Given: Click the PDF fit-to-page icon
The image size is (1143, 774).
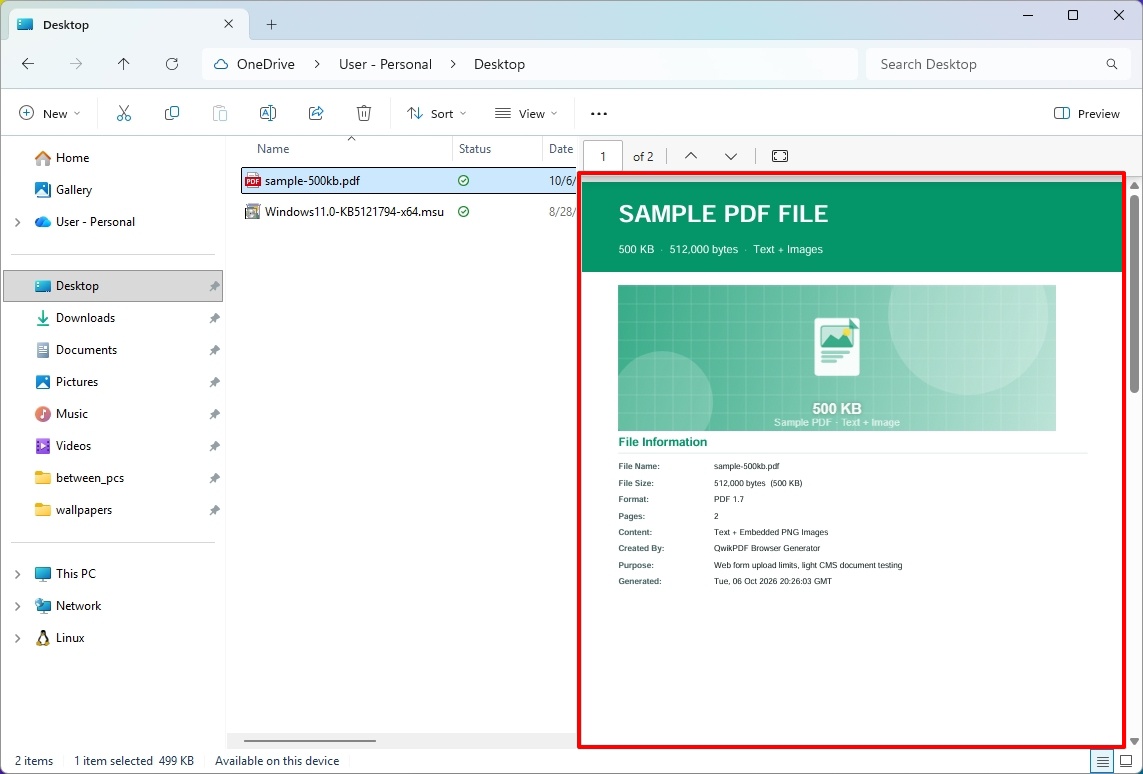Looking at the screenshot, I should 779,156.
